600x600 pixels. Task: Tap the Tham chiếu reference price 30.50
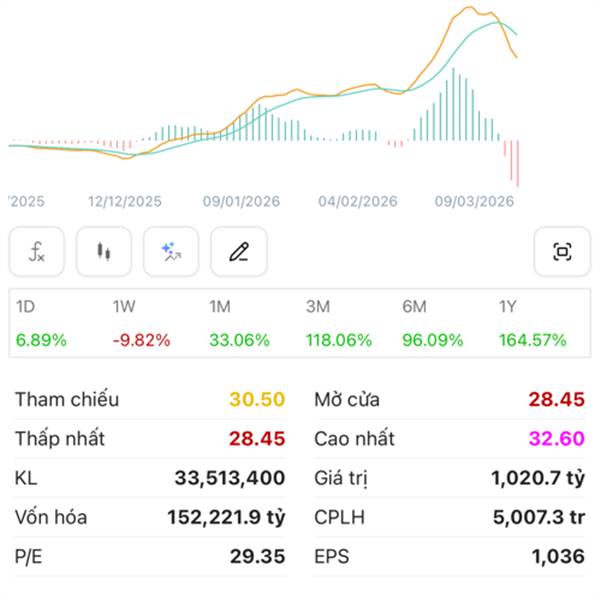click(257, 399)
